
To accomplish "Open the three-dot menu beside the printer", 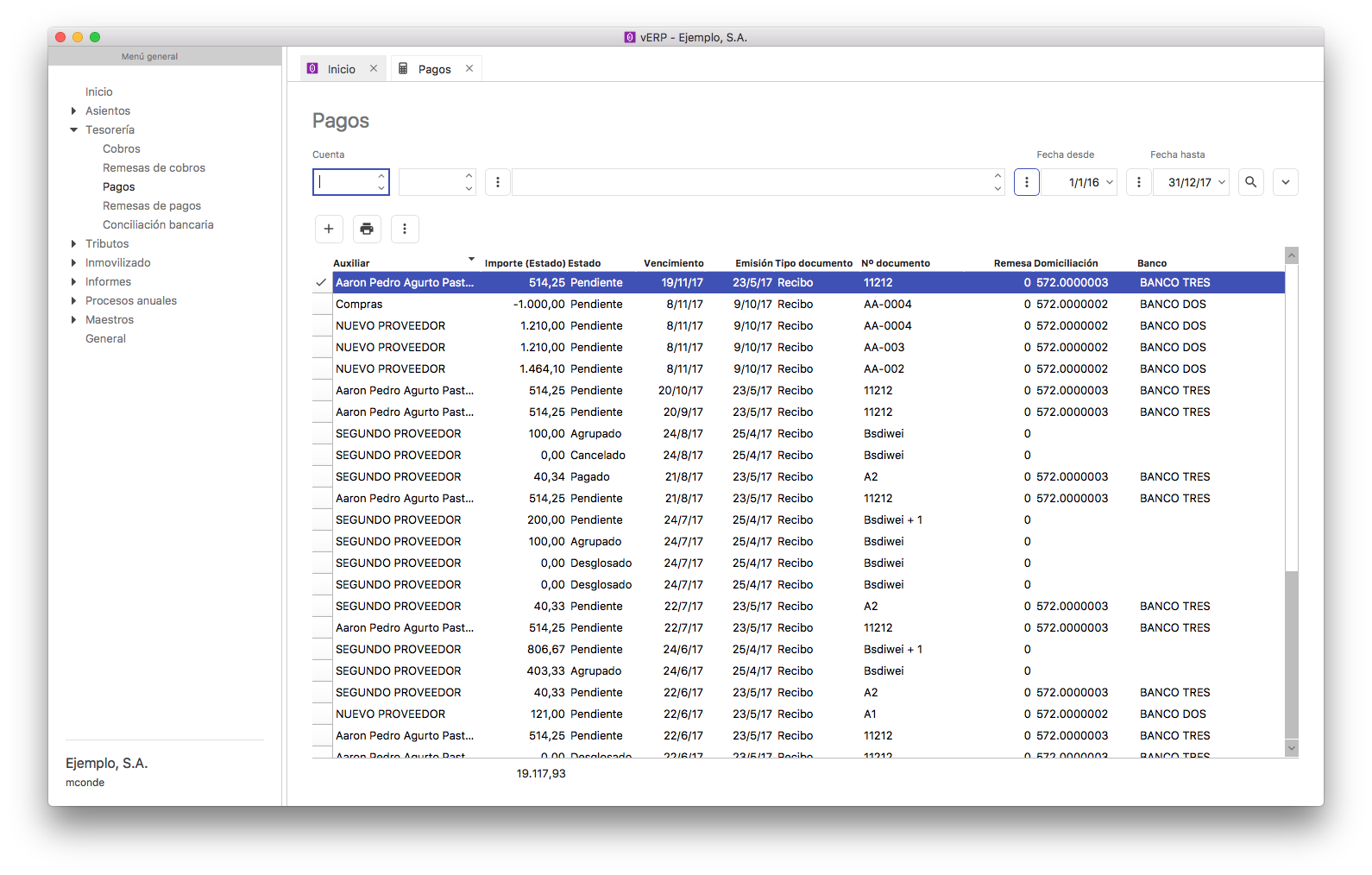I will point(405,229).
